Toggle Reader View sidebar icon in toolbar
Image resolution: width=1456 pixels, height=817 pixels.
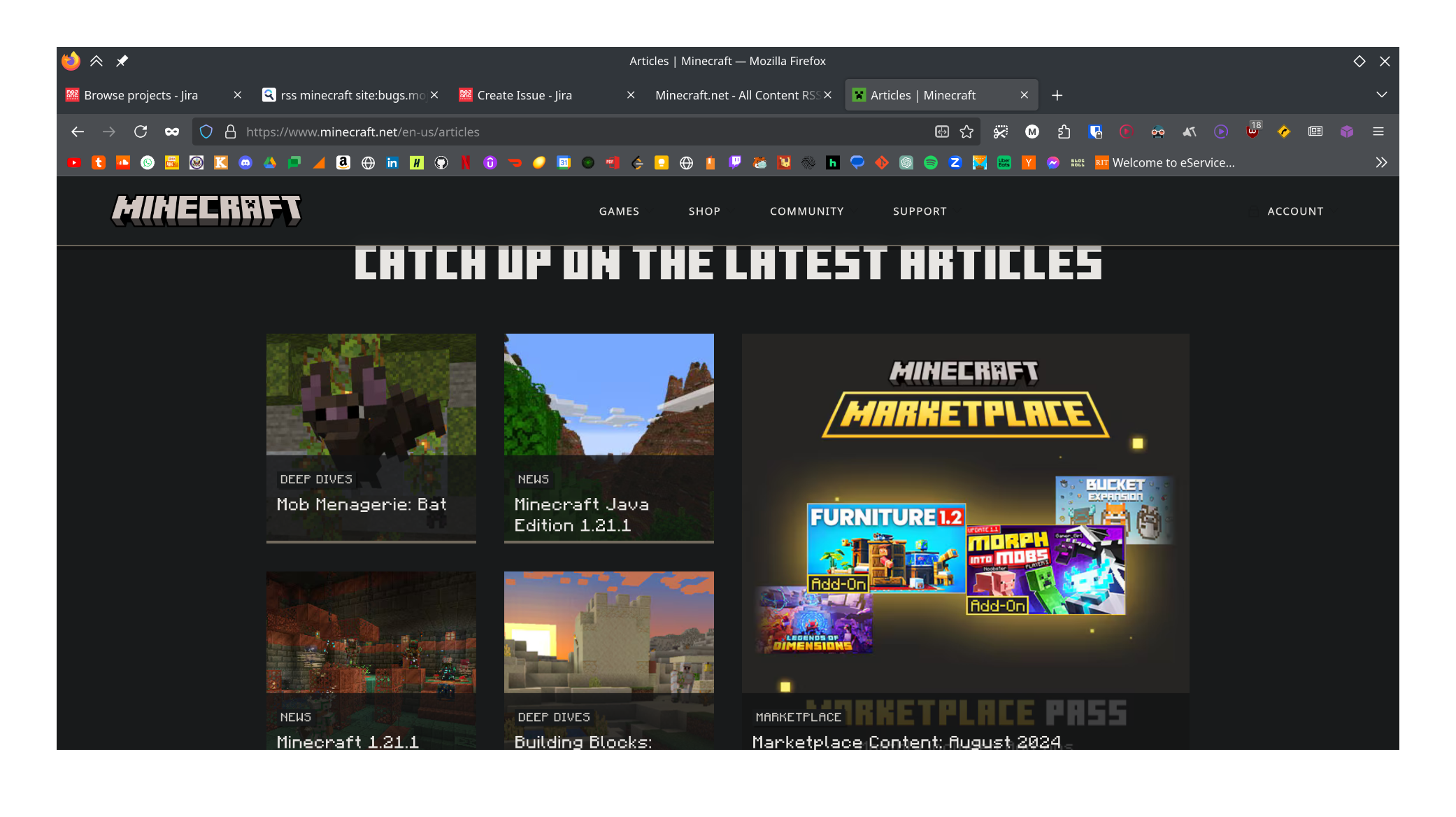[x=1315, y=132]
